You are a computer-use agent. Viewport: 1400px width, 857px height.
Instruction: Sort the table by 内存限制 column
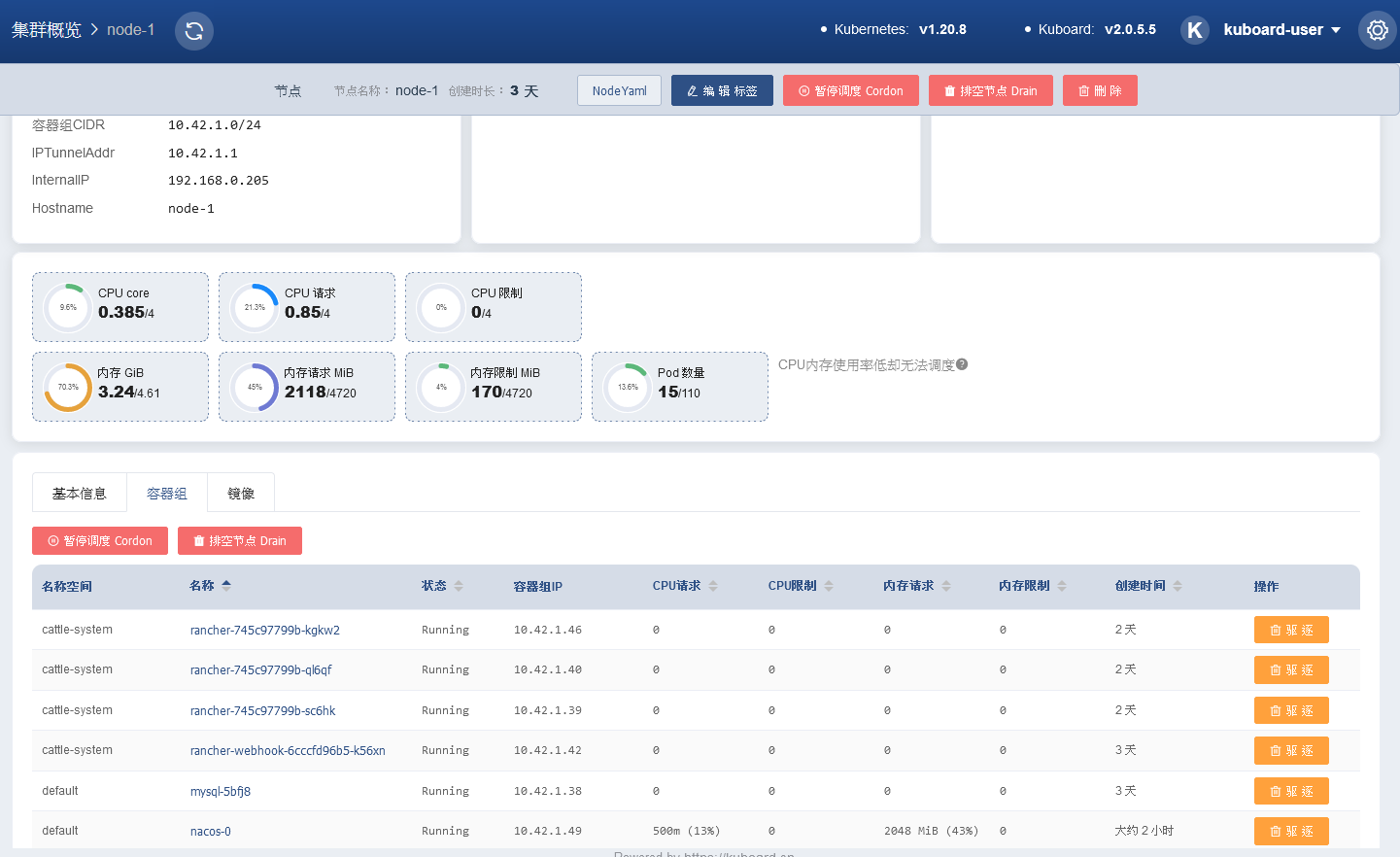tap(1062, 586)
